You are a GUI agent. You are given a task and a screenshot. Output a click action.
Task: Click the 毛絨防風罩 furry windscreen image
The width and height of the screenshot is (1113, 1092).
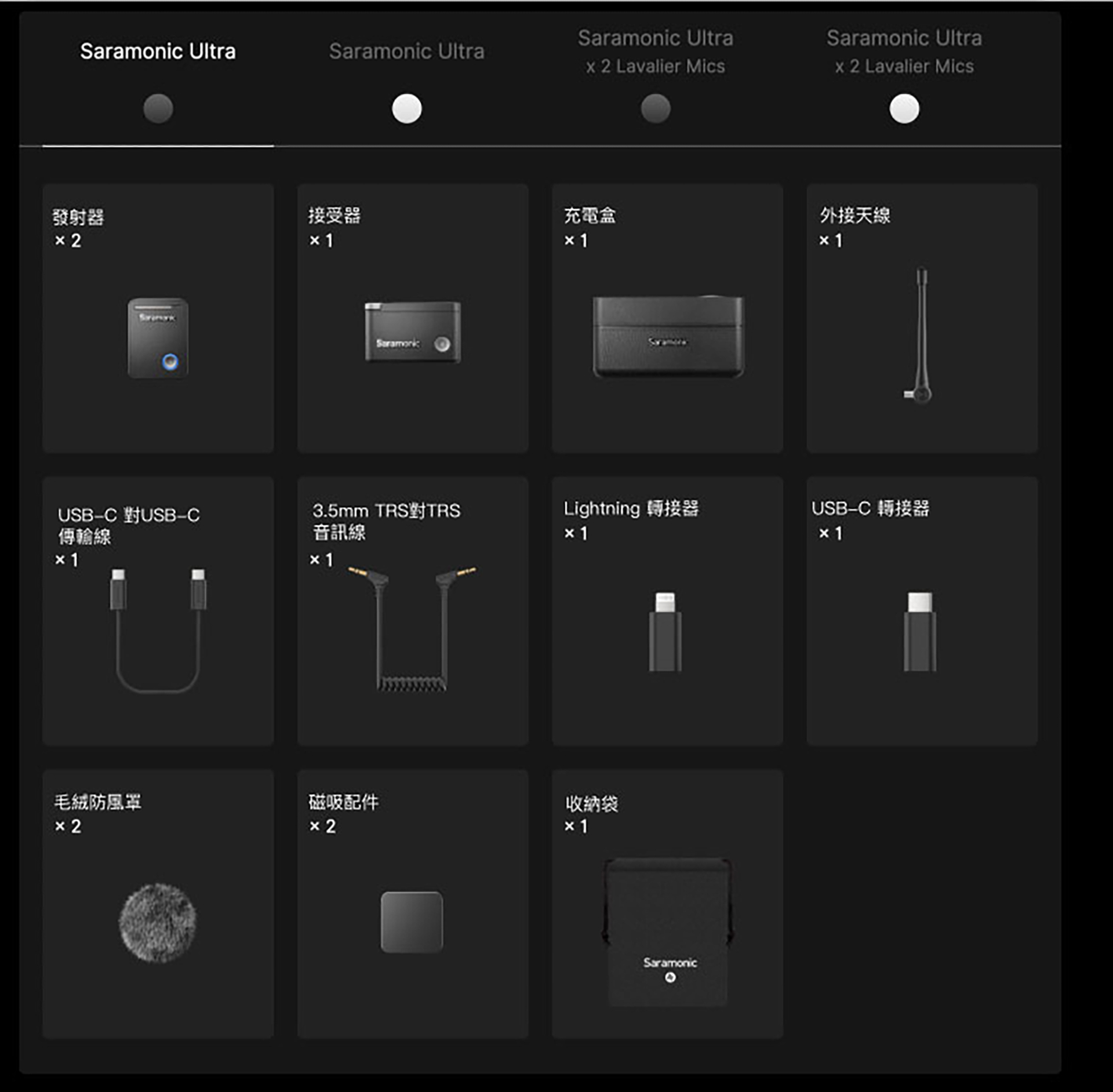click(x=158, y=922)
